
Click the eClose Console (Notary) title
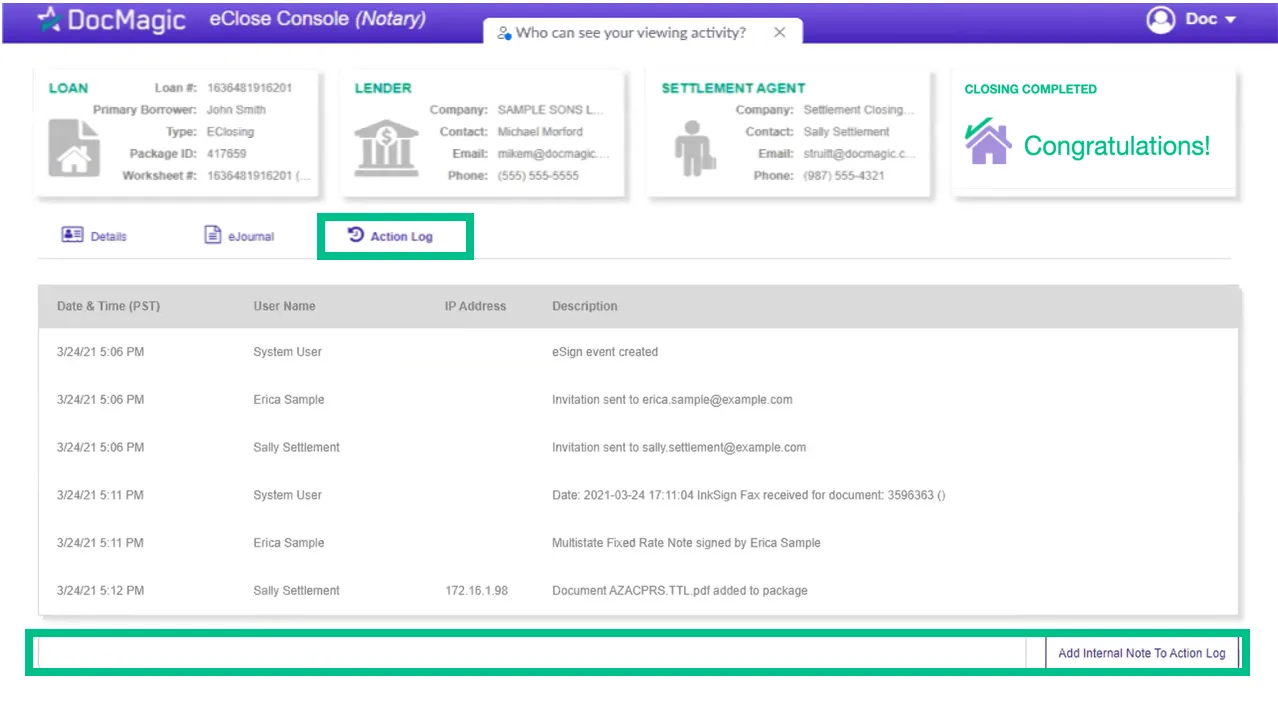[317, 19]
